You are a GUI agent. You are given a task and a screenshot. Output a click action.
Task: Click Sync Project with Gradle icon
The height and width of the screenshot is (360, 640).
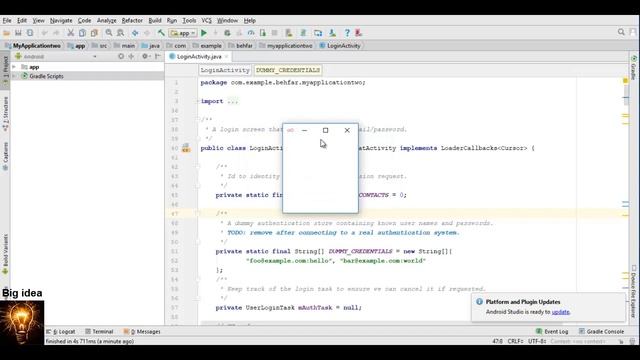[303, 33]
